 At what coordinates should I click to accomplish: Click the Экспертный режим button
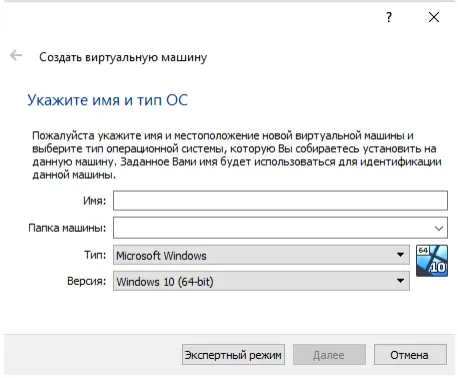(x=233, y=355)
